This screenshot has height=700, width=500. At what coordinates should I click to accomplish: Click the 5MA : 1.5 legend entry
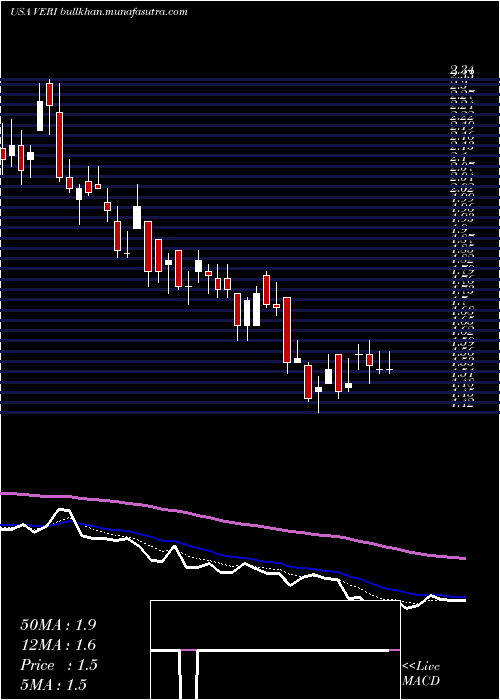pos(53,685)
